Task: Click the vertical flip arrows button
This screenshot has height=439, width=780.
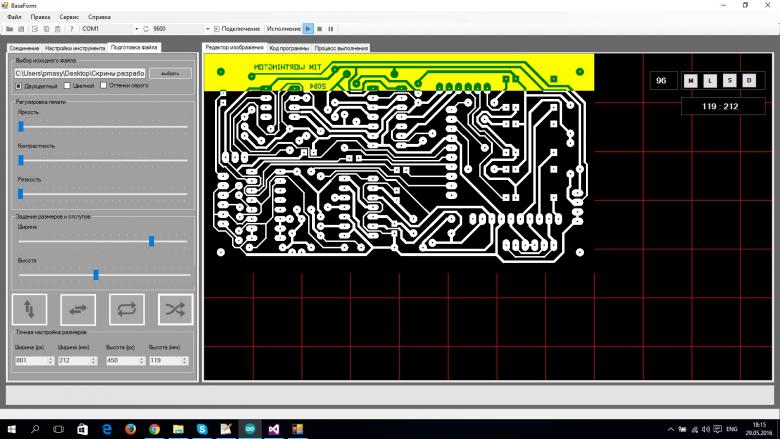Action: coord(29,309)
